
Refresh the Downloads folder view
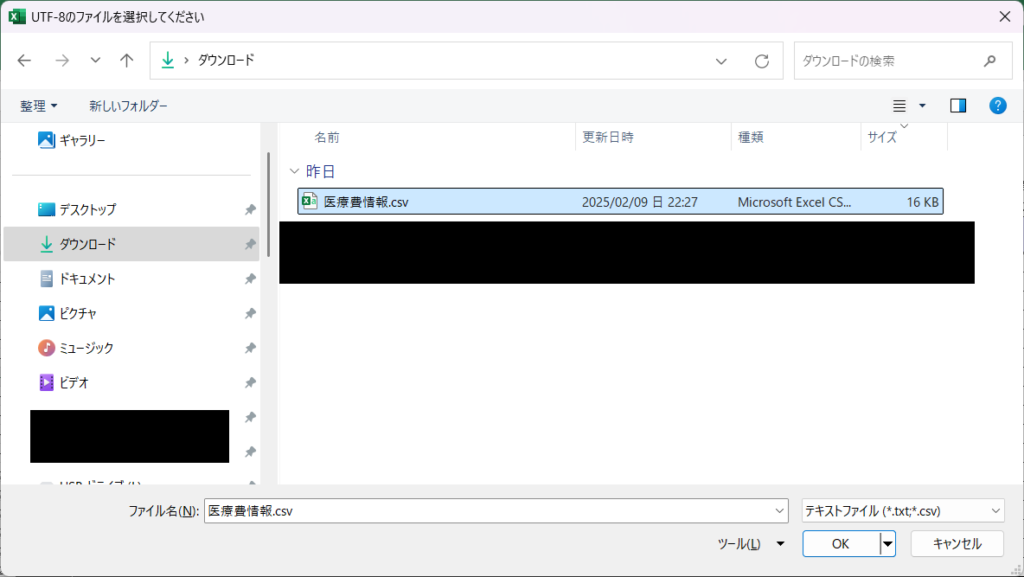point(762,60)
